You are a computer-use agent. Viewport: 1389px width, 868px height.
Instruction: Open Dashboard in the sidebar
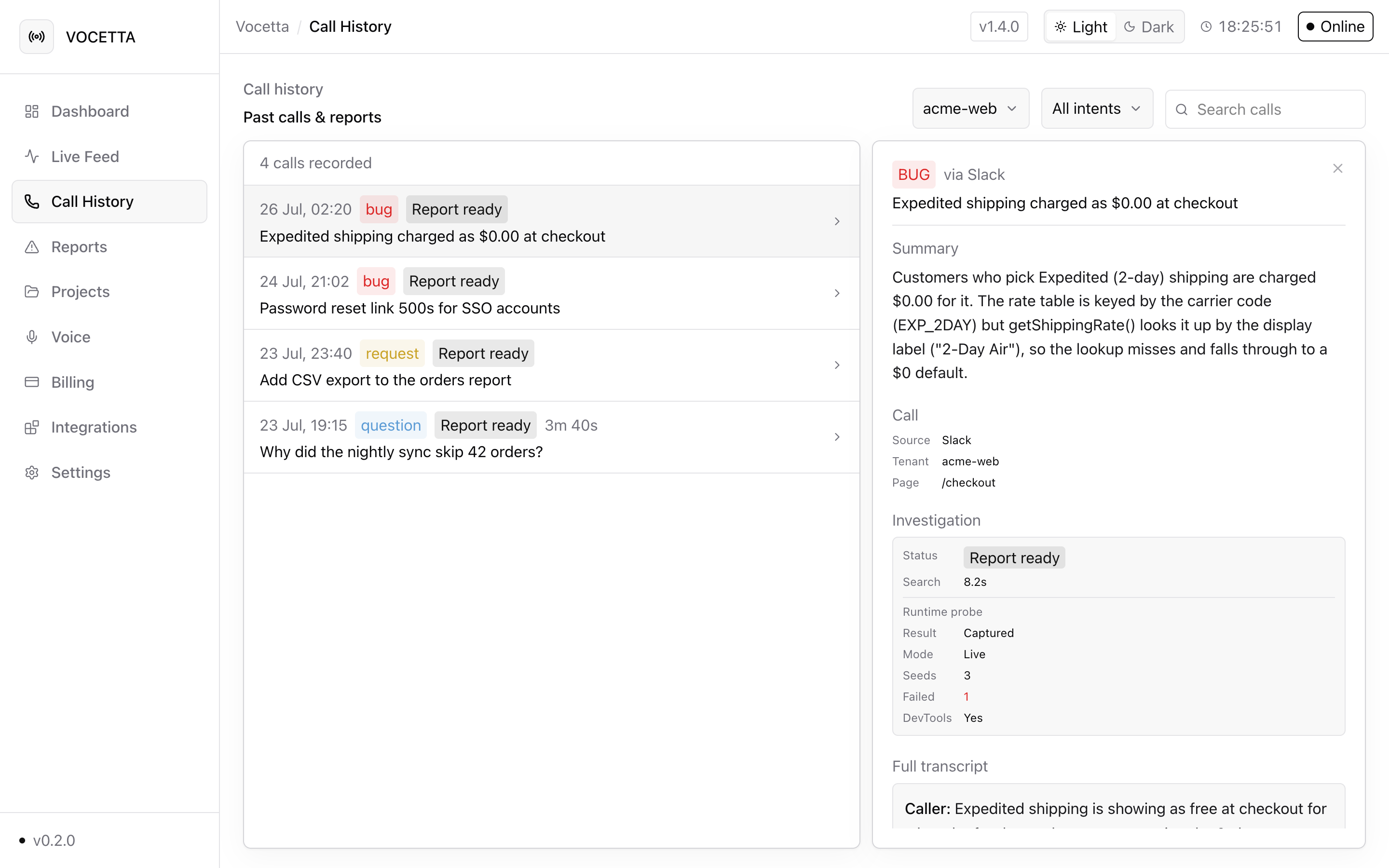coord(109,111)
